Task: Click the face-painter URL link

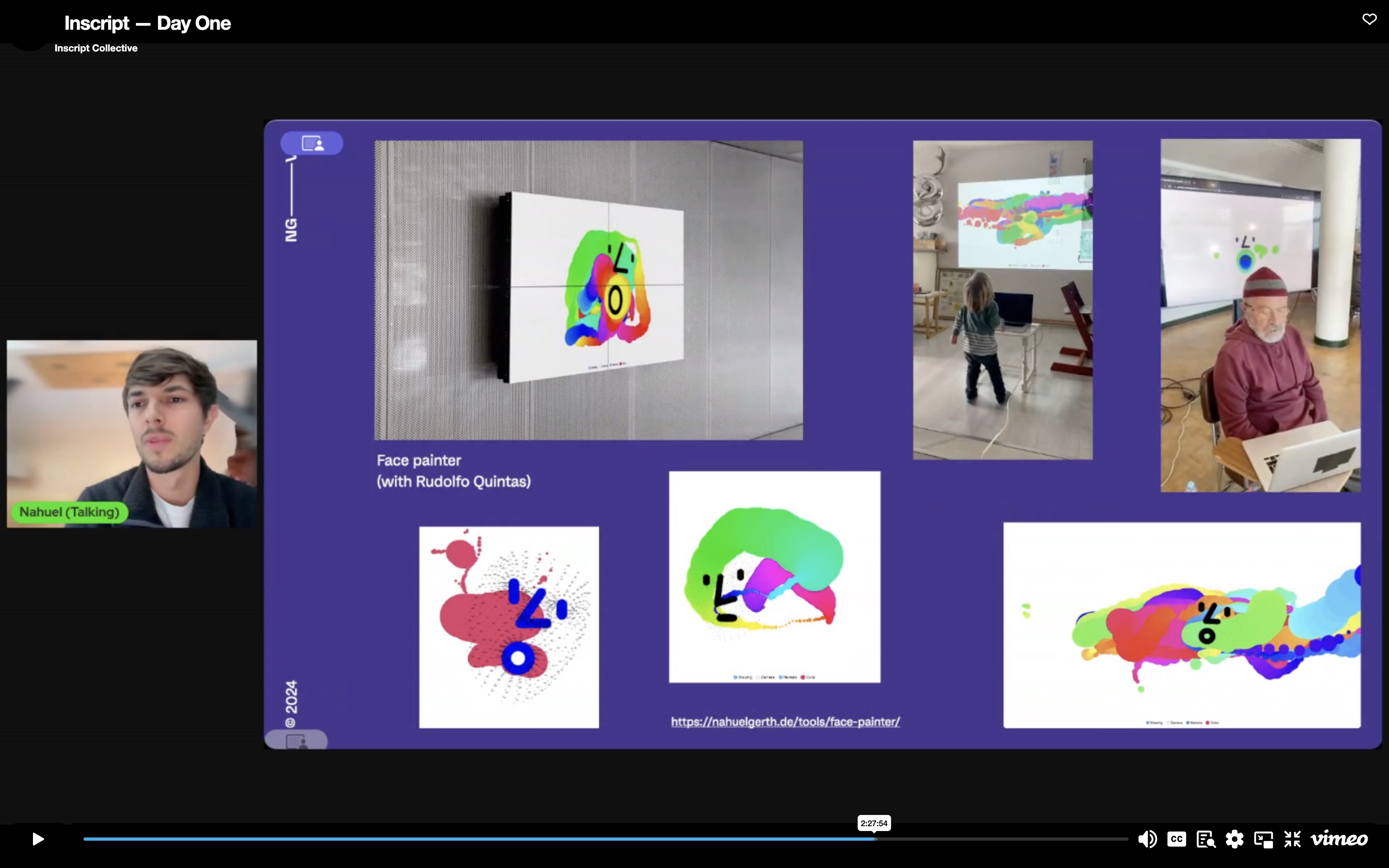Action: 785,722
